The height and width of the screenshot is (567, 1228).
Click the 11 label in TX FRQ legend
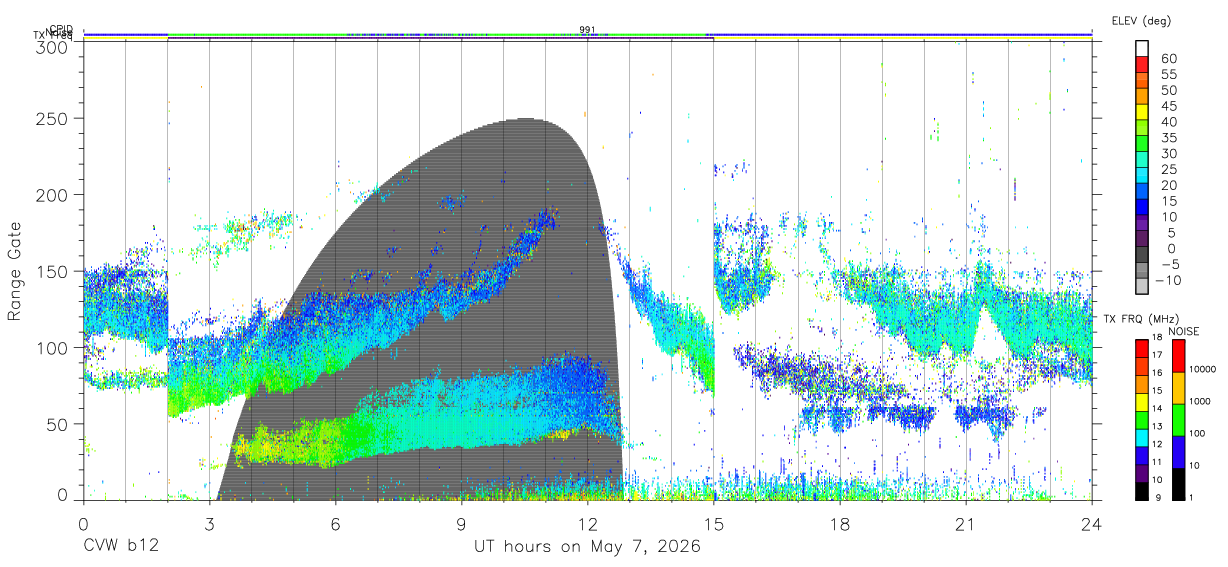point(1156,462)
